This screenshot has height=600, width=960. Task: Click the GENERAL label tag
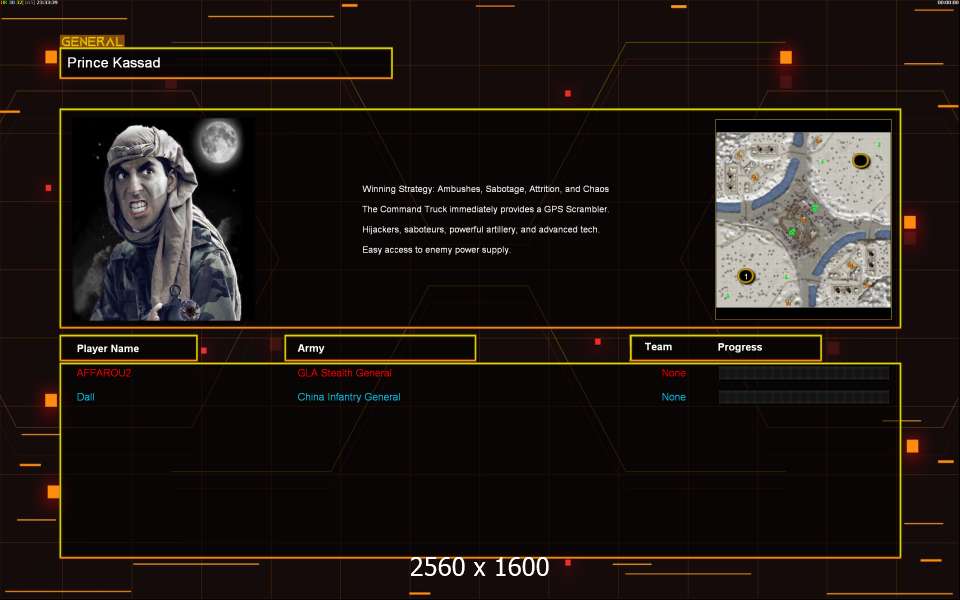pyautogui.click(x=92, y=42)
